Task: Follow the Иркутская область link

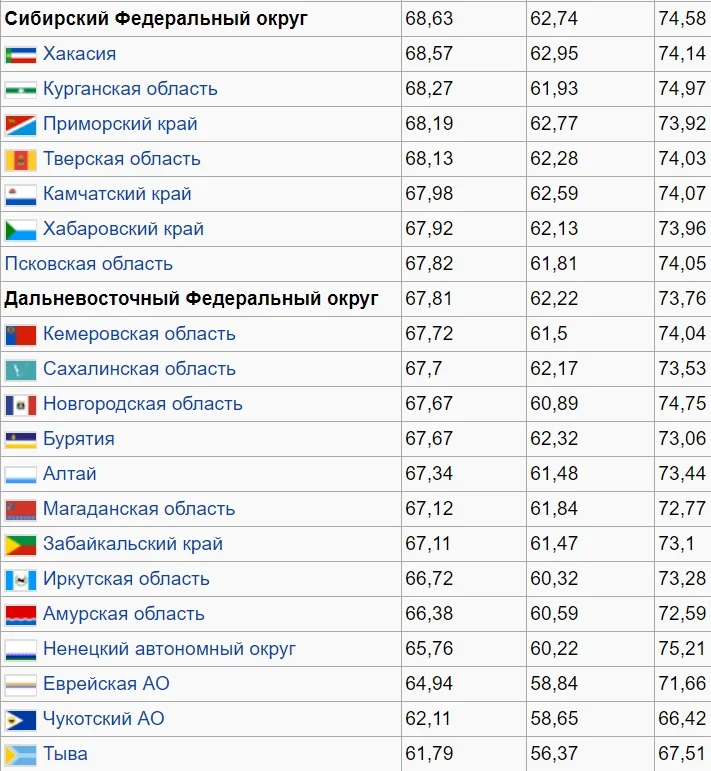Action: tap(126, 579)
